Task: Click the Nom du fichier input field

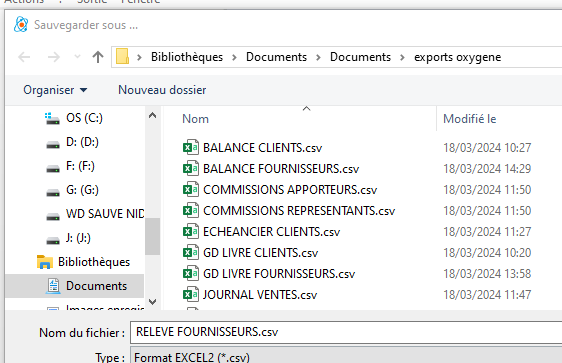Action: (346, 332)
